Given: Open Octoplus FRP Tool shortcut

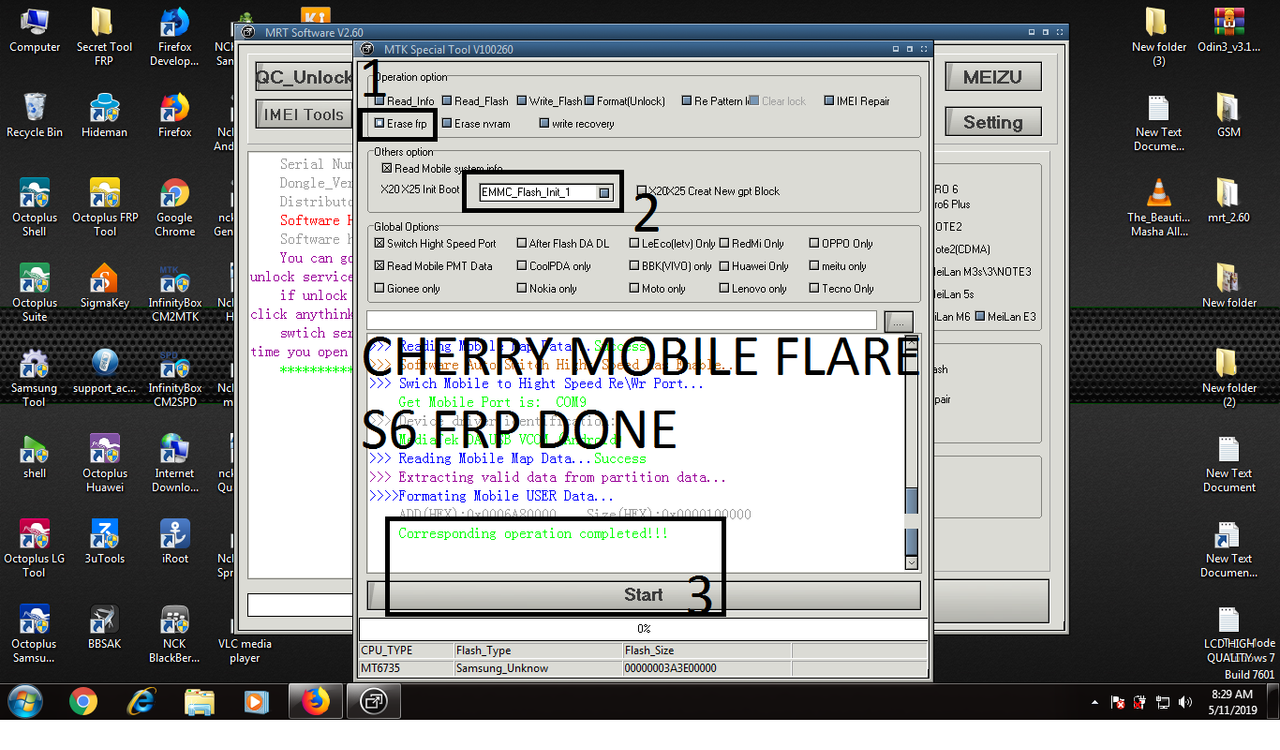Looking at the screenshot, I should 104,207.
